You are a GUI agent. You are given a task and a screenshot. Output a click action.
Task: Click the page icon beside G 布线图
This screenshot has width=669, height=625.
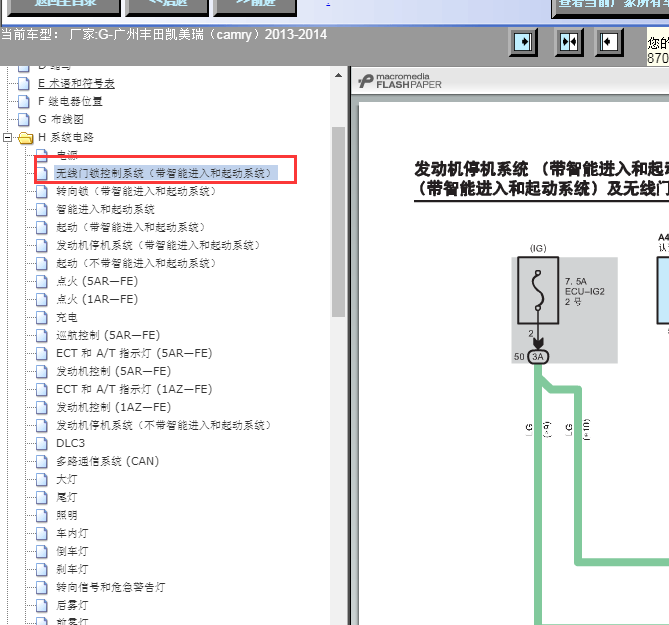pyautogui.click(x=24, y=119)
